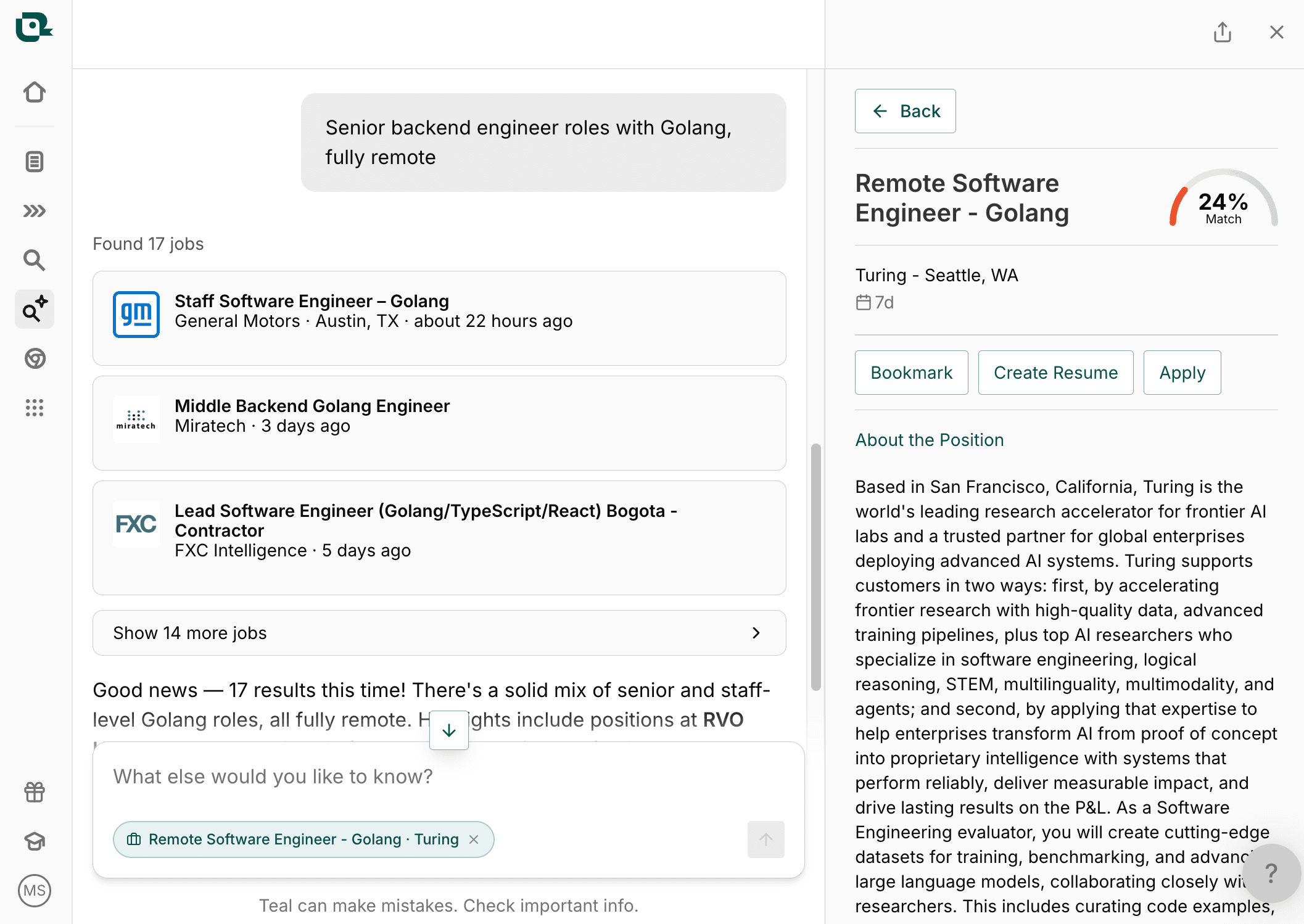The width and height of the screenshot is (1304, 924).
Task: Click the 7d posted date
Action: [x=875, y=302]
